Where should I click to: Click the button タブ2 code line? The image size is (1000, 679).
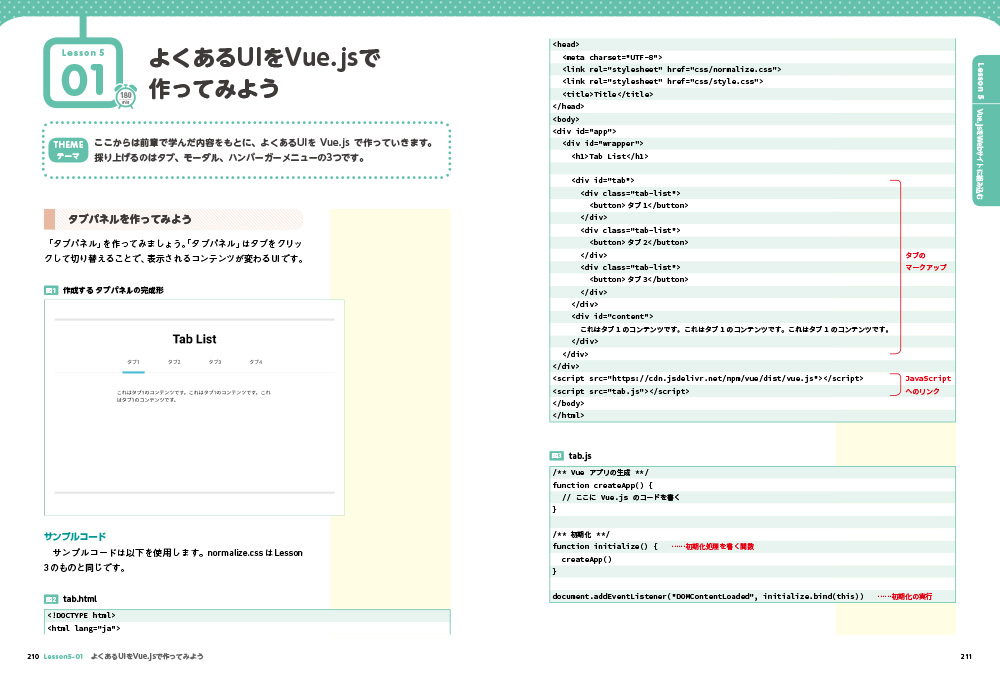point(639,242)
